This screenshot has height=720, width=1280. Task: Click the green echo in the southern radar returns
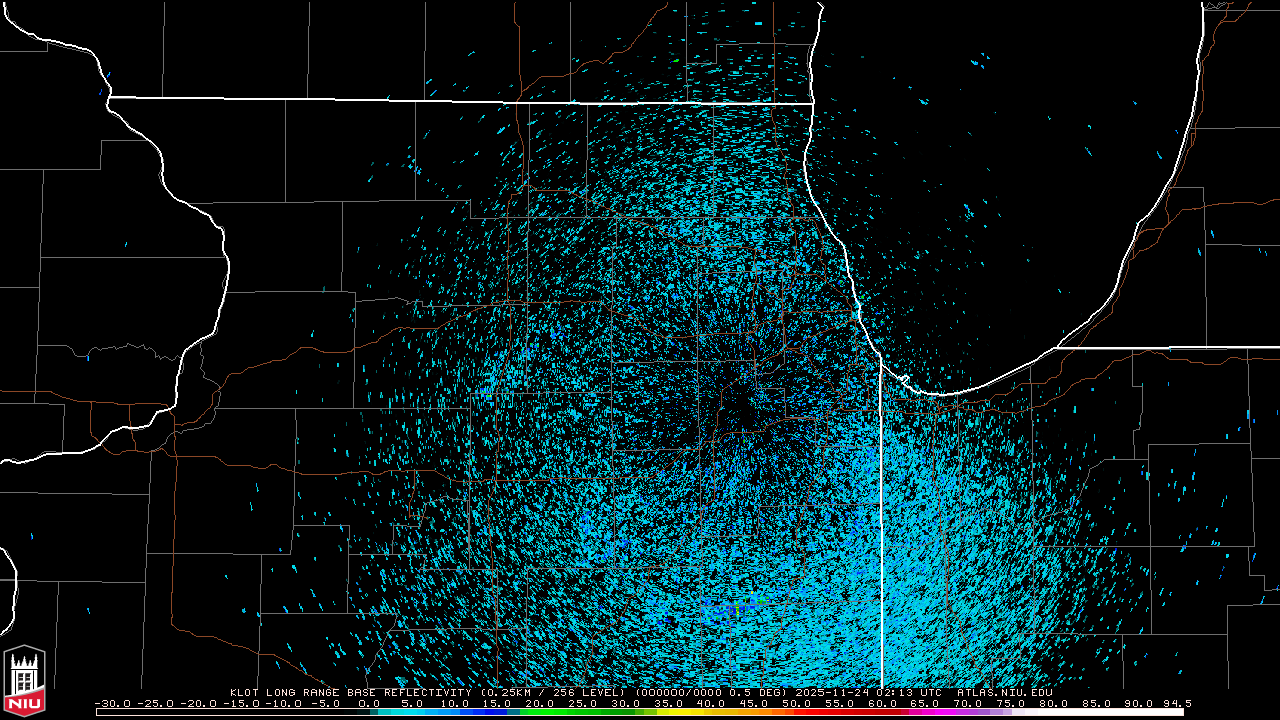click(x=738, y=607)
